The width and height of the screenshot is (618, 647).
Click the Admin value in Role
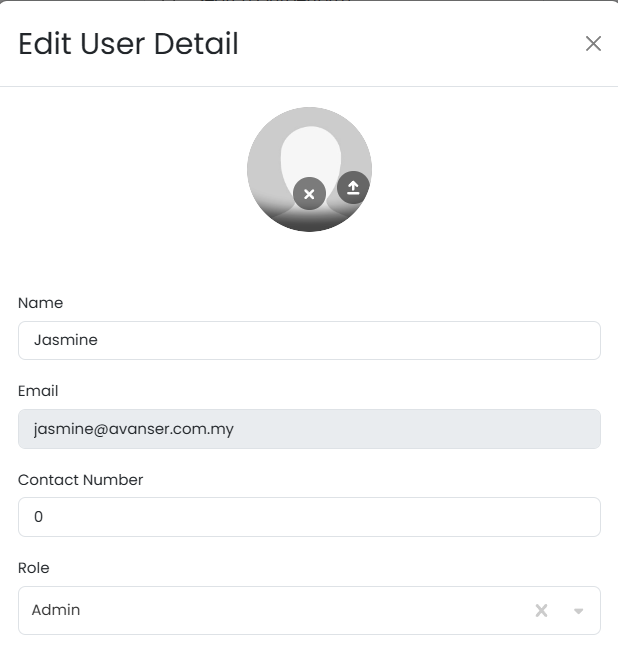click(x=56, y=610)
